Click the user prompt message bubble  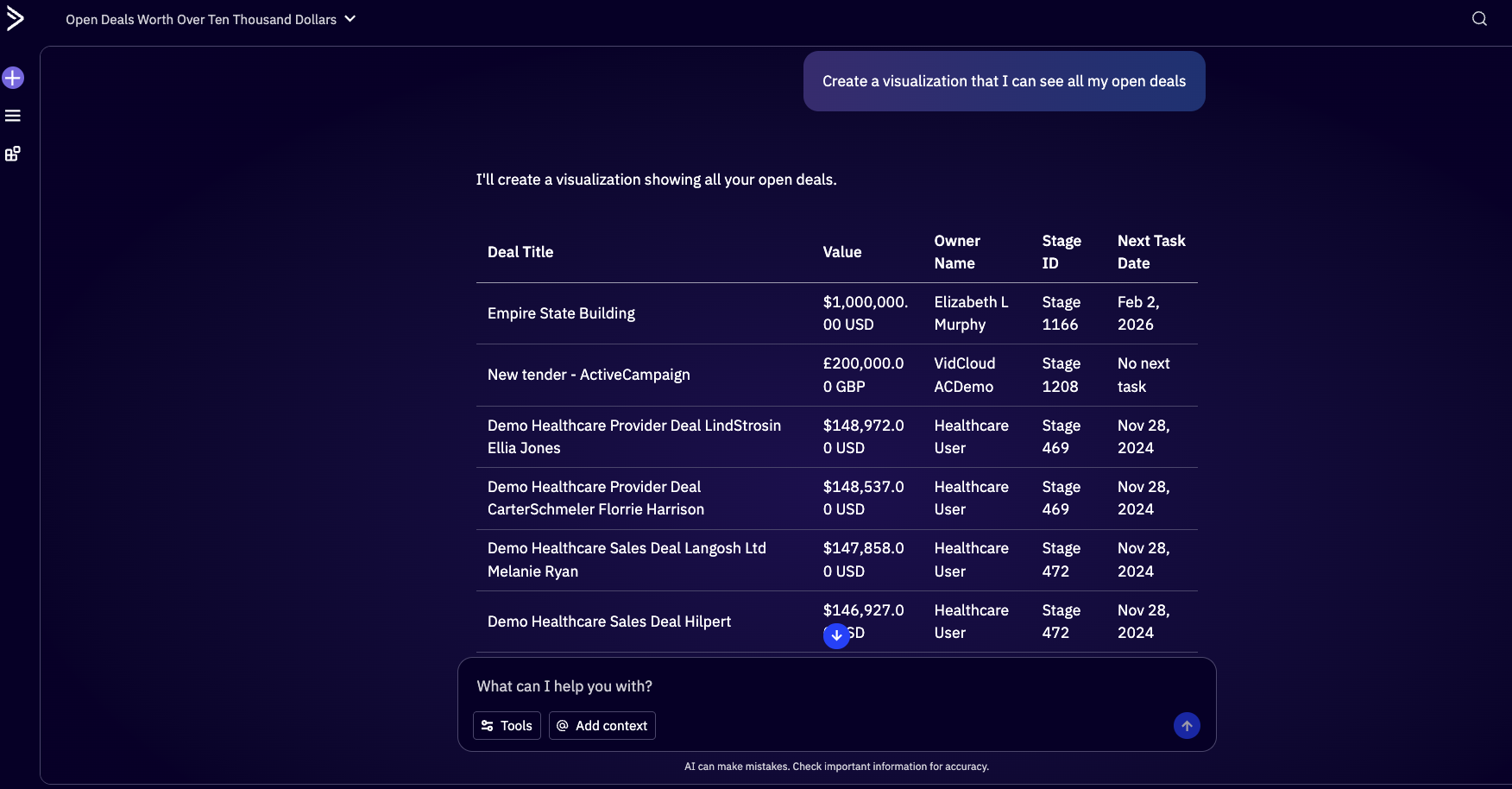[x=1004, y=81]
